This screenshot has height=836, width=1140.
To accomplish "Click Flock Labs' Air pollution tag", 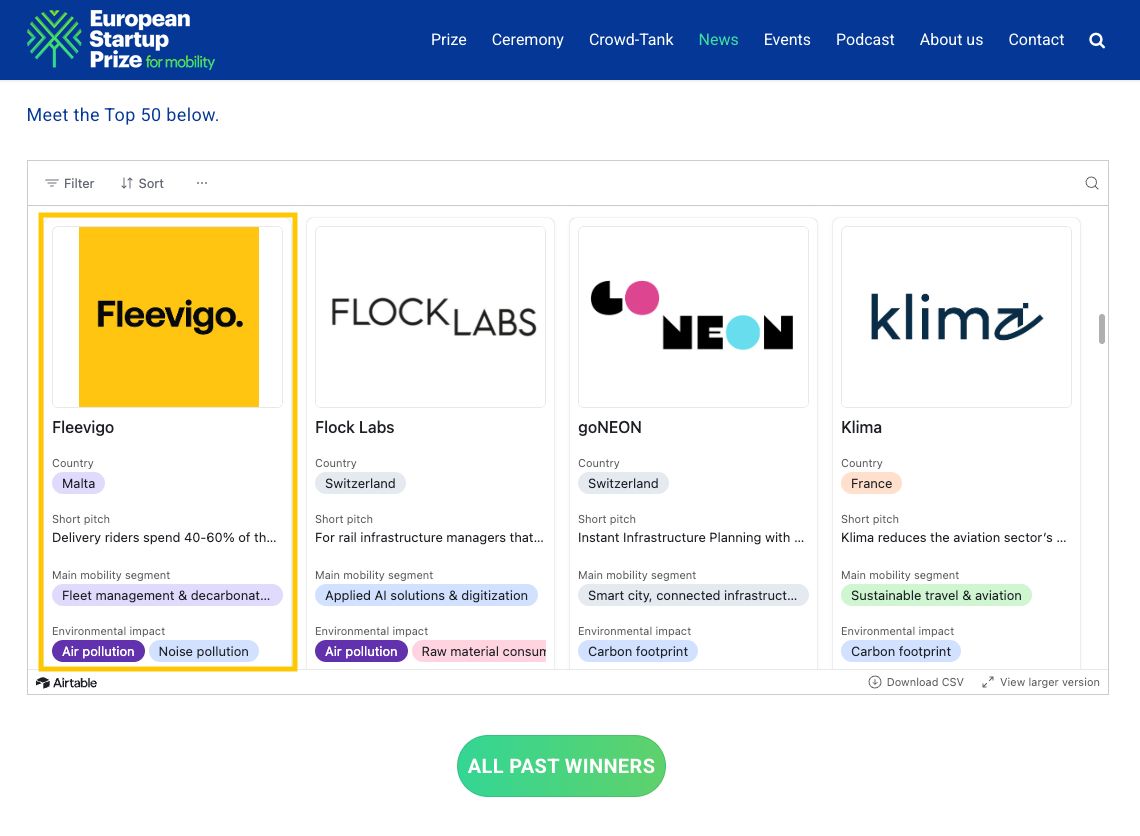I will 361,651.
